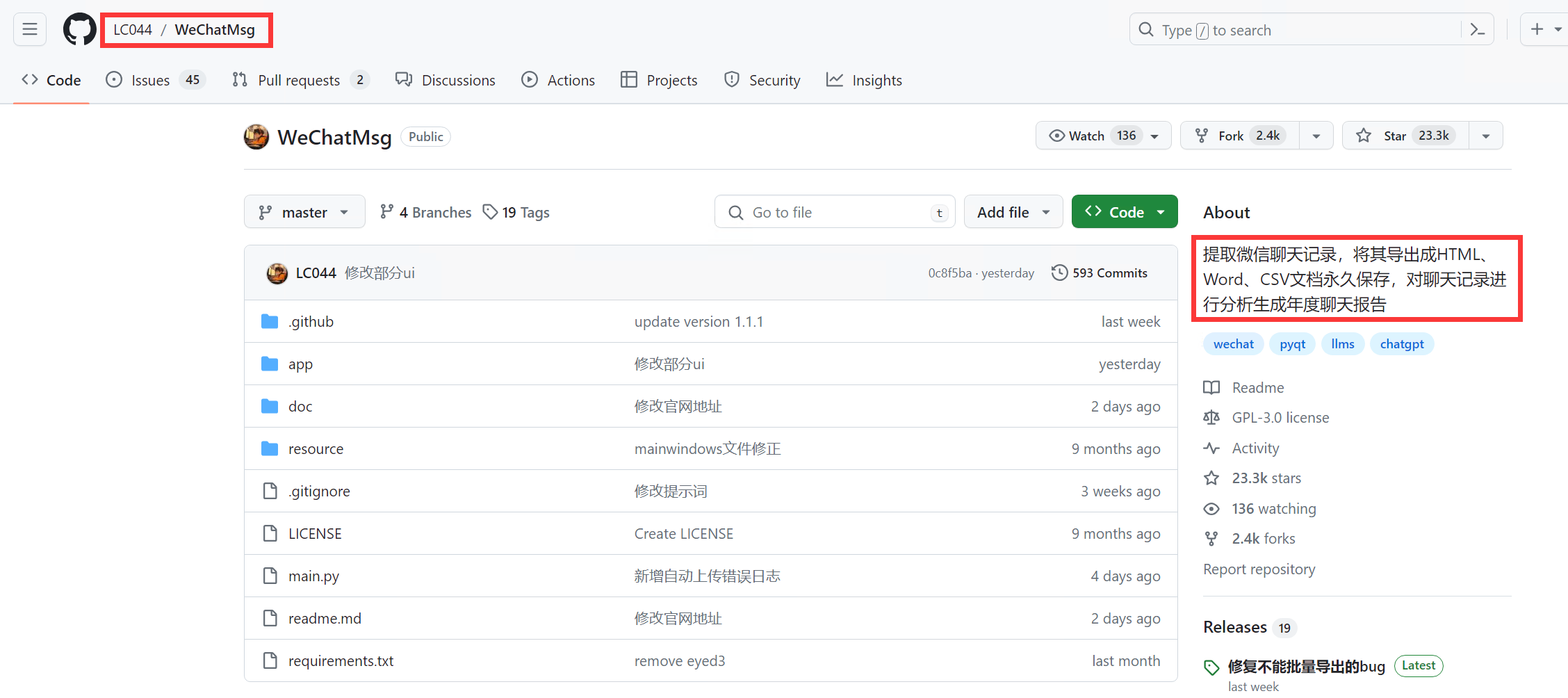Screen dimensions: 1568x698
Task: Open the commit message Create LICENSE
Action: (x=684, y=534)
